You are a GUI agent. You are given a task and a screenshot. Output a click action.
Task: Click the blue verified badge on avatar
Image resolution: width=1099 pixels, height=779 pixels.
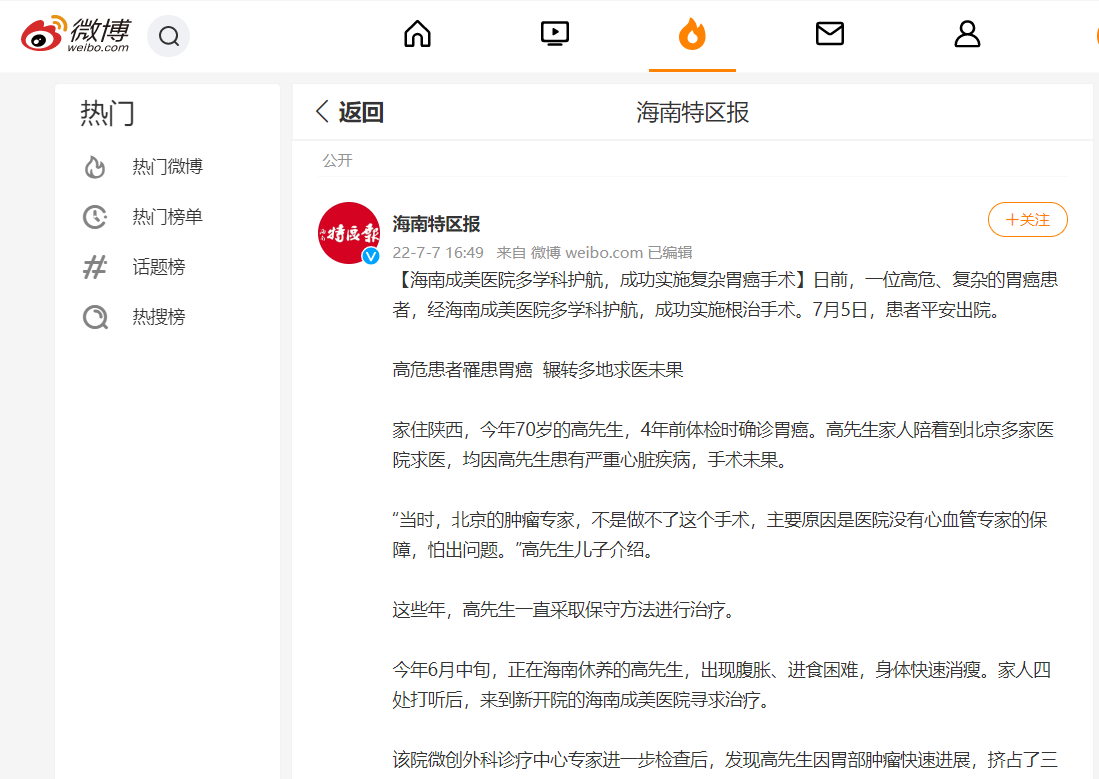[371, 255]
